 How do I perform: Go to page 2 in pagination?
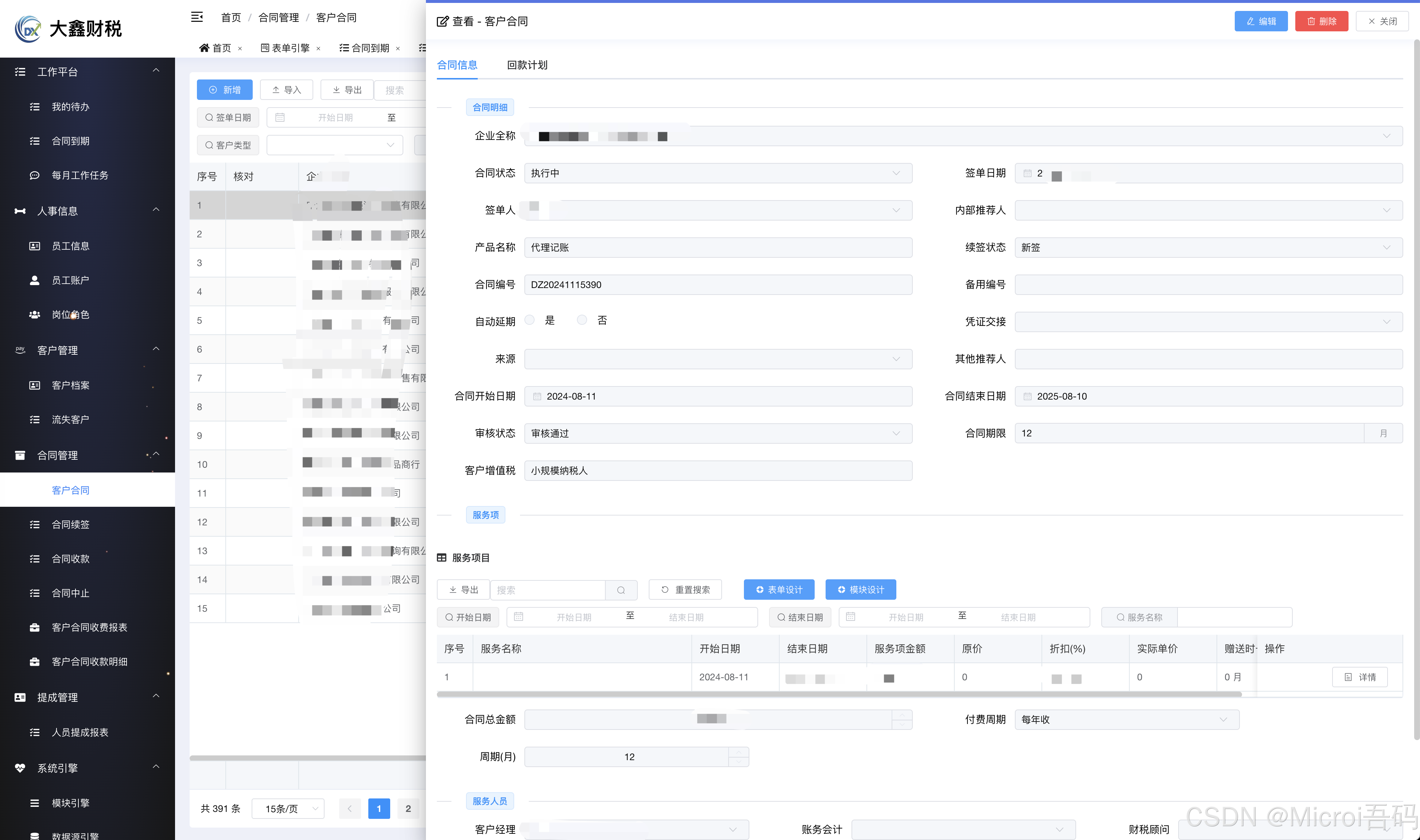coord(408,808)
